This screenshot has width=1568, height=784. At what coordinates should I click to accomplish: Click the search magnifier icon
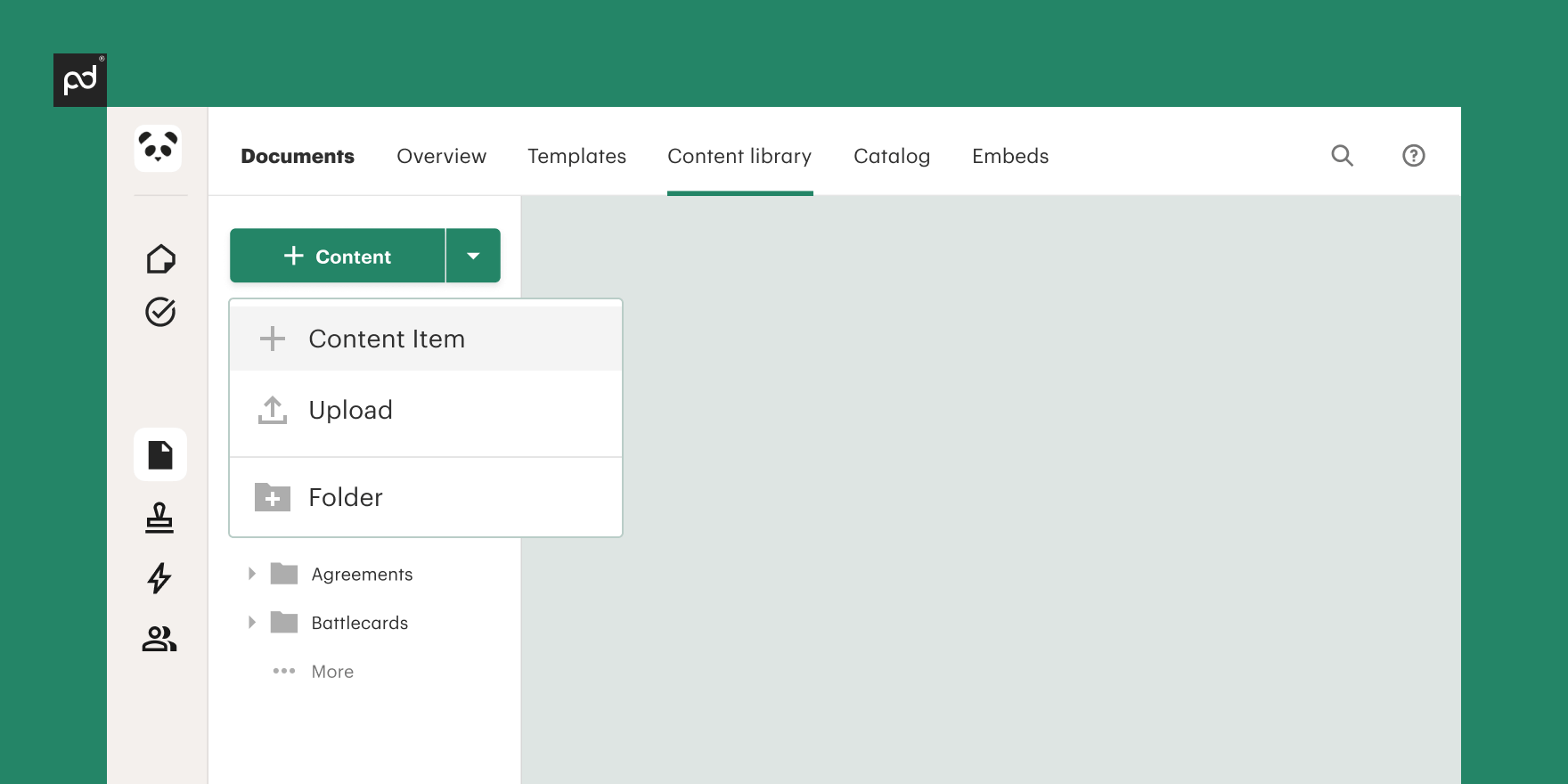[1342, 156]
